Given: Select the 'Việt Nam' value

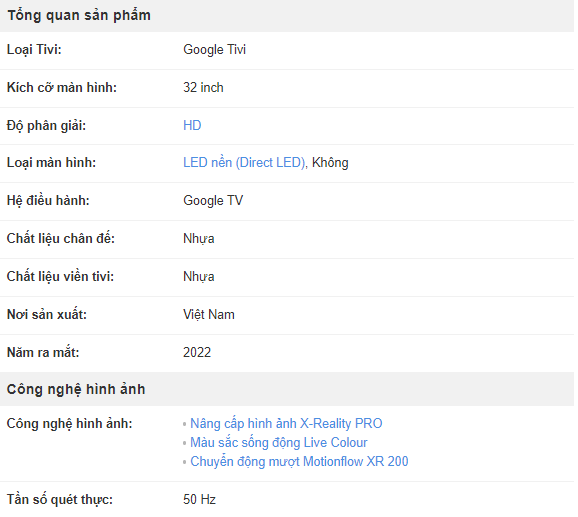Looking at the screenshot, I should pyautogui.click(x=209, y=314).
